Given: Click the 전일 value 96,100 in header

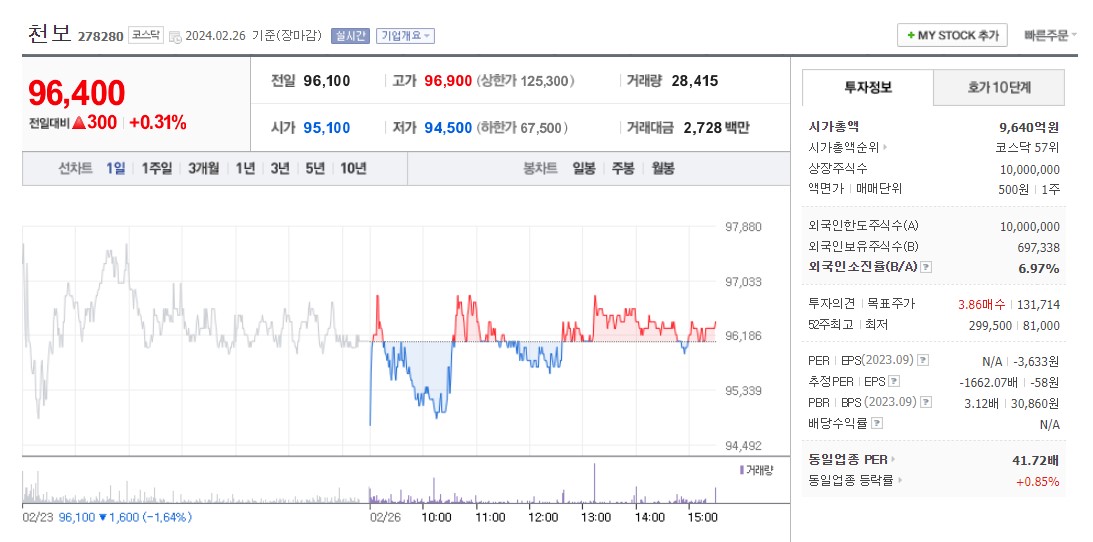Looking at the screenshot, I should [x=327, y=81].
